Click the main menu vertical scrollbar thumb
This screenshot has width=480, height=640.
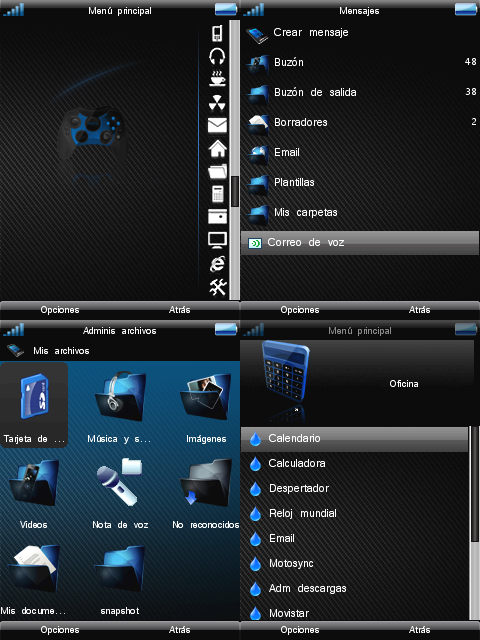(x=235, y=191)
